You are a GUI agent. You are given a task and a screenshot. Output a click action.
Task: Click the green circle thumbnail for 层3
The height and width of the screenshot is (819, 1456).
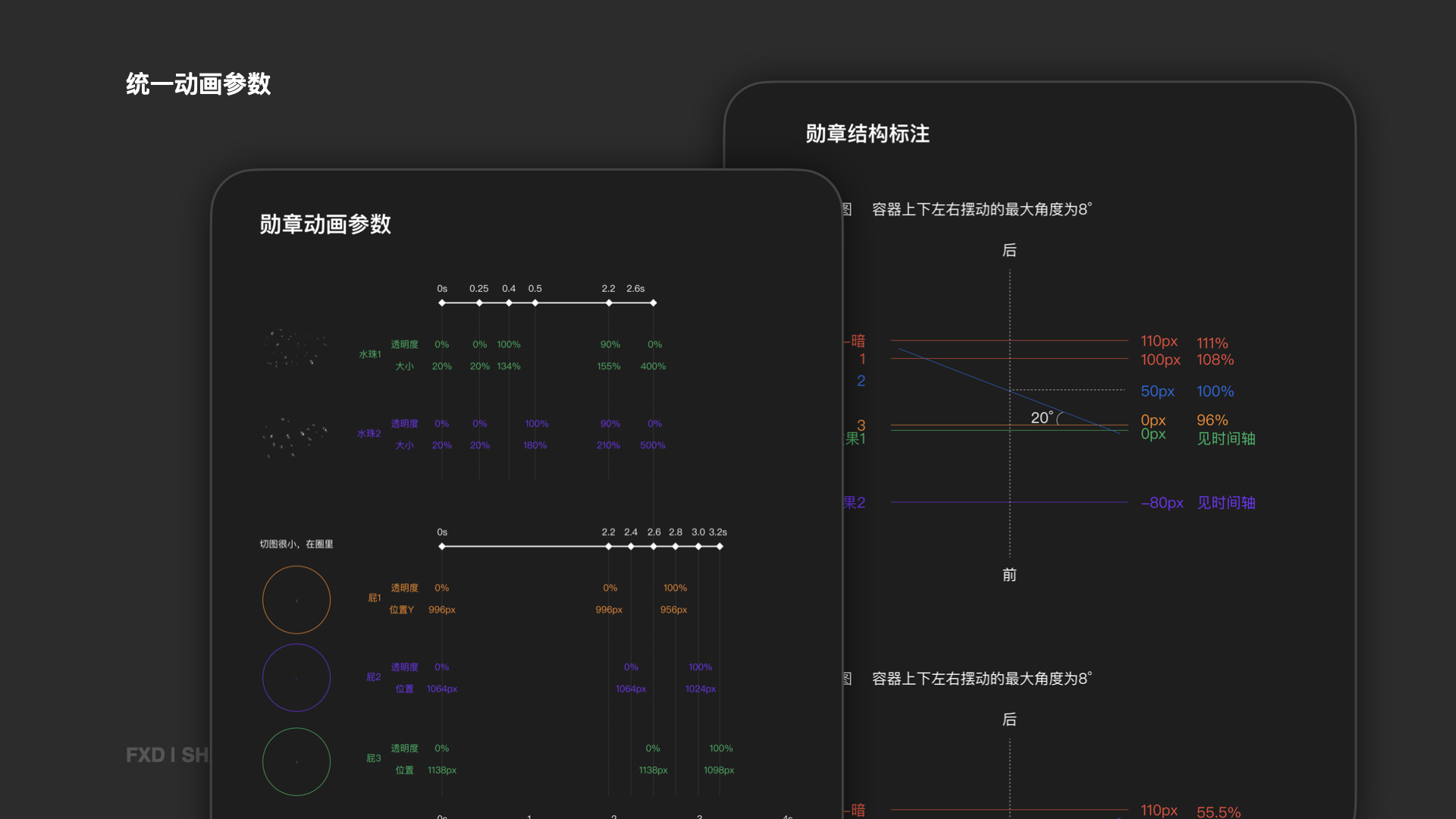297,761
